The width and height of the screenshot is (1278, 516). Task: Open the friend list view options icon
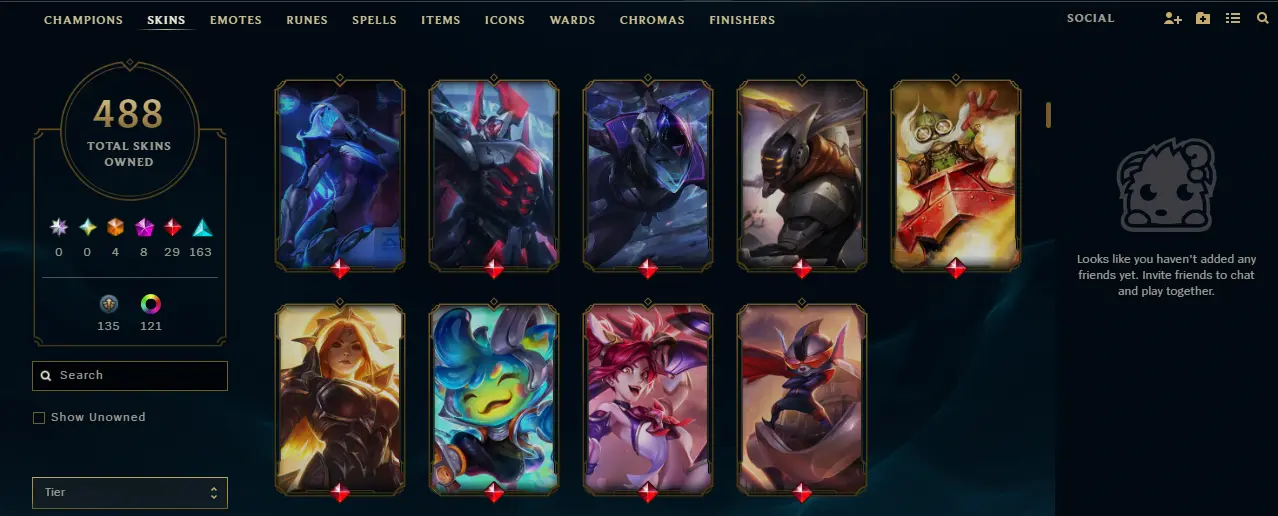(x=1233, y=19)
